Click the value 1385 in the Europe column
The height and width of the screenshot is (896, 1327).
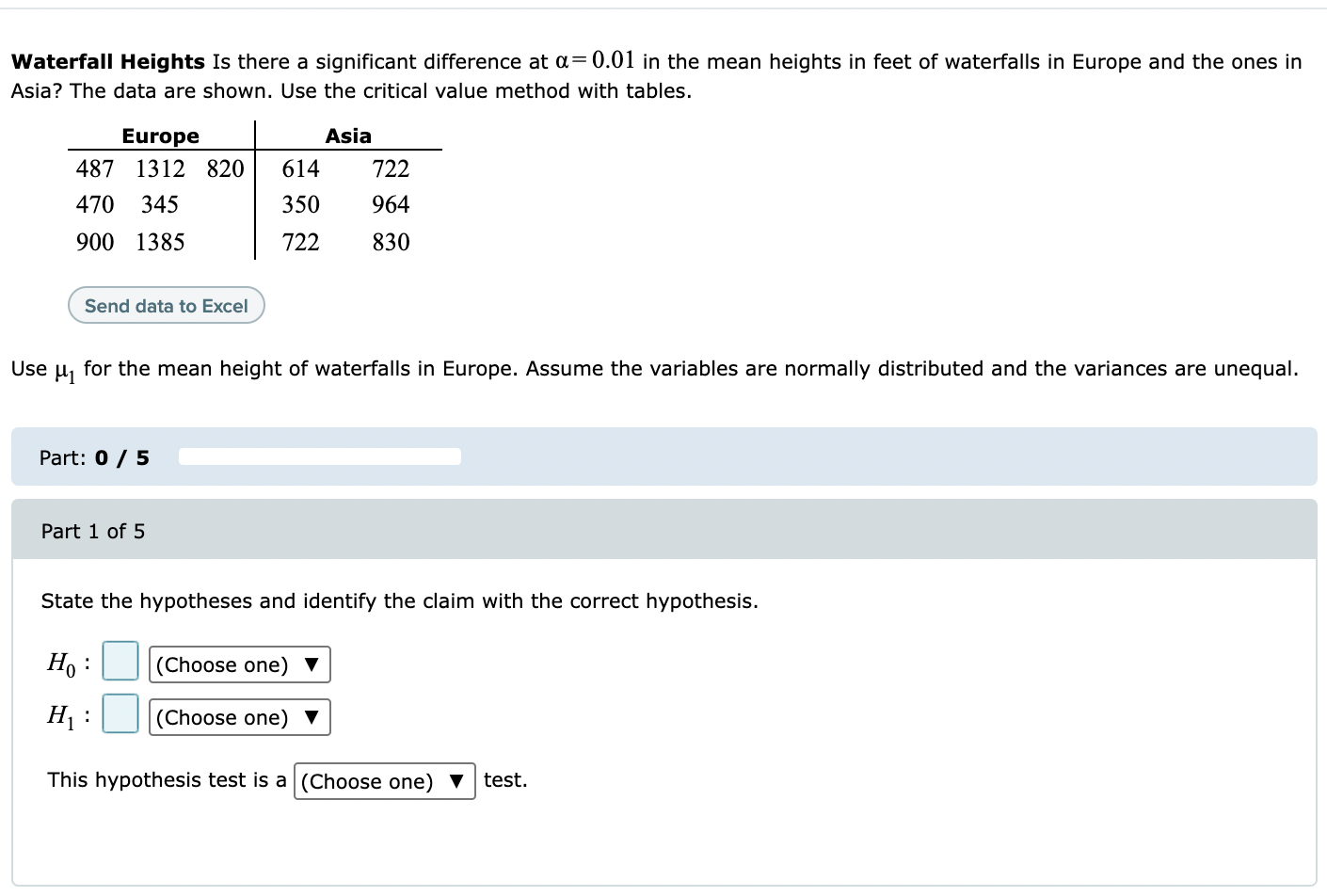160,243
